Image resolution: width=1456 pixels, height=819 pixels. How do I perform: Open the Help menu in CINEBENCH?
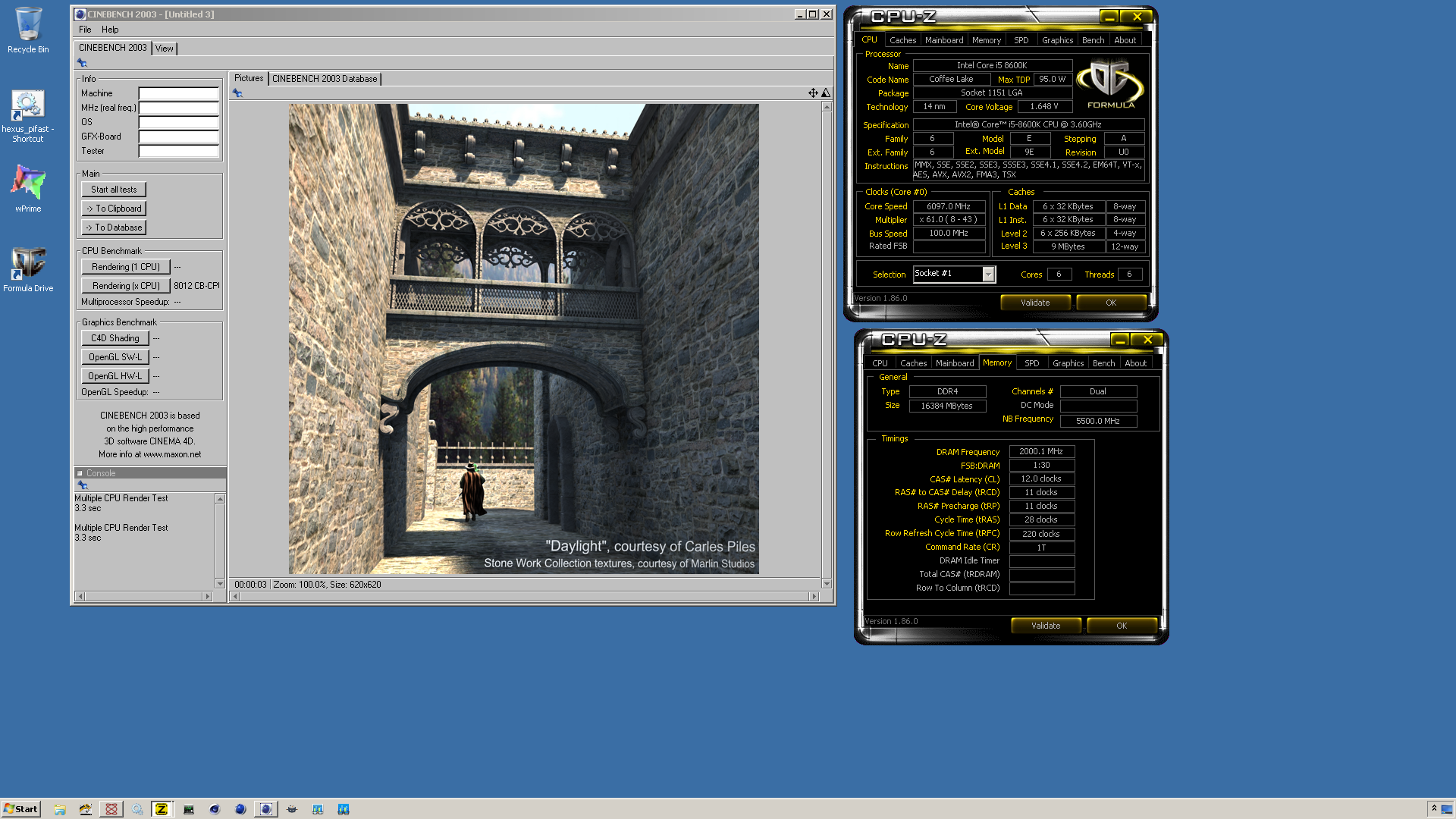click(110, 30)
